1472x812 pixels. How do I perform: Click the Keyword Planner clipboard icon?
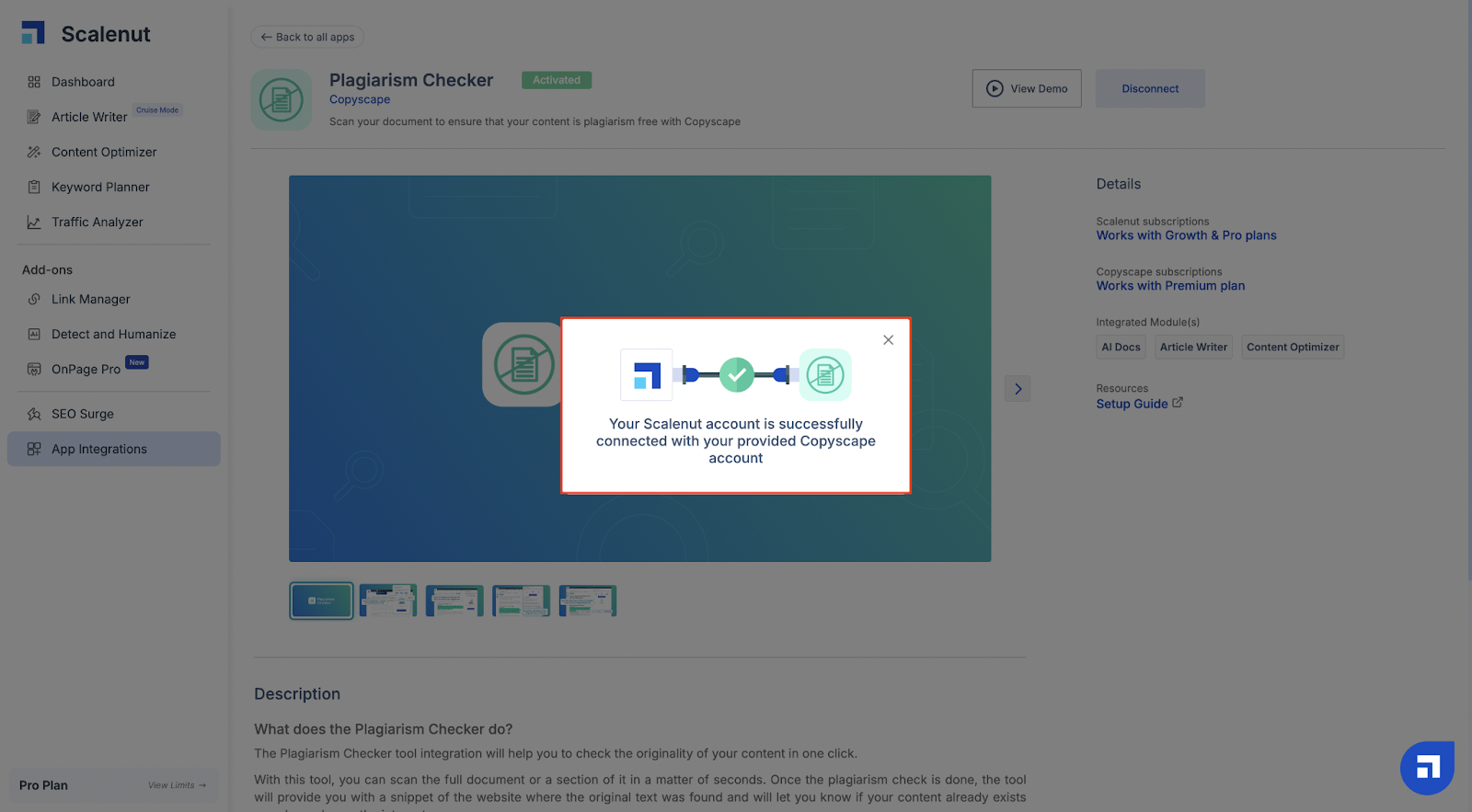pyautogui.click(x=34, y=187)
